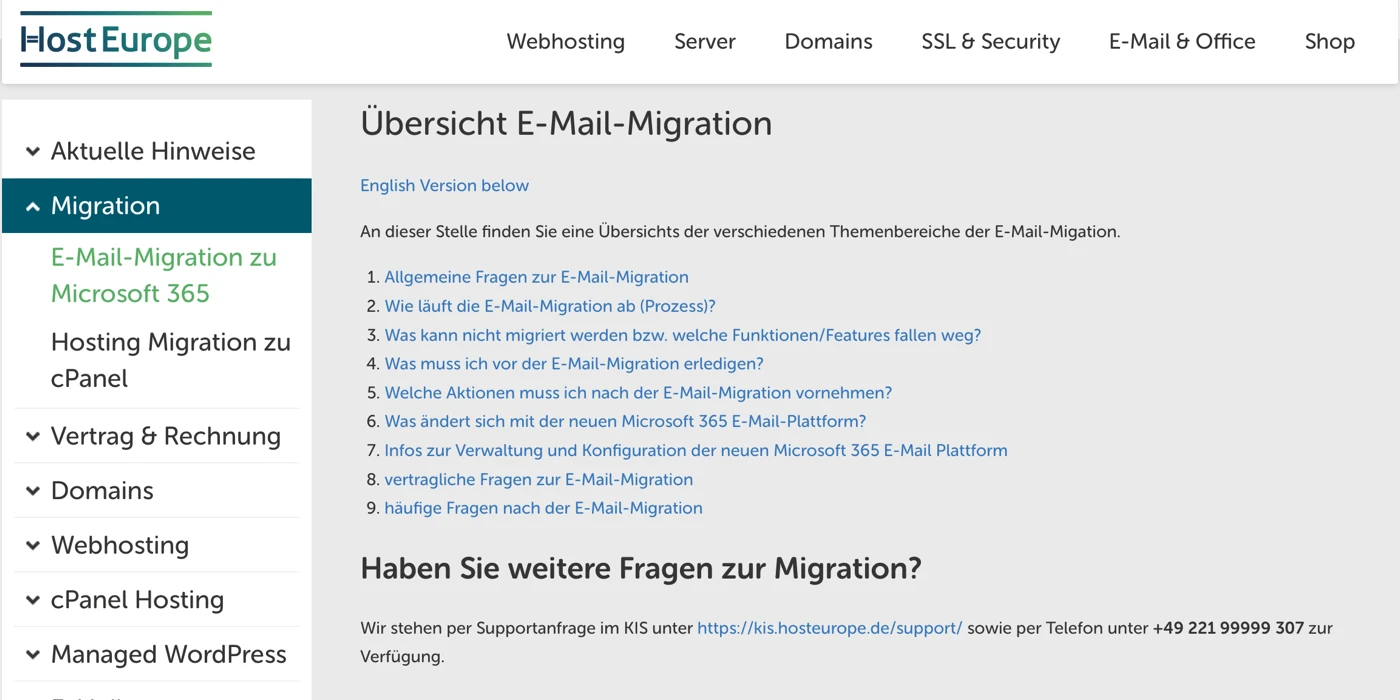
Task: Expand the cPanel Hosting section
Action: click(136, 599)
